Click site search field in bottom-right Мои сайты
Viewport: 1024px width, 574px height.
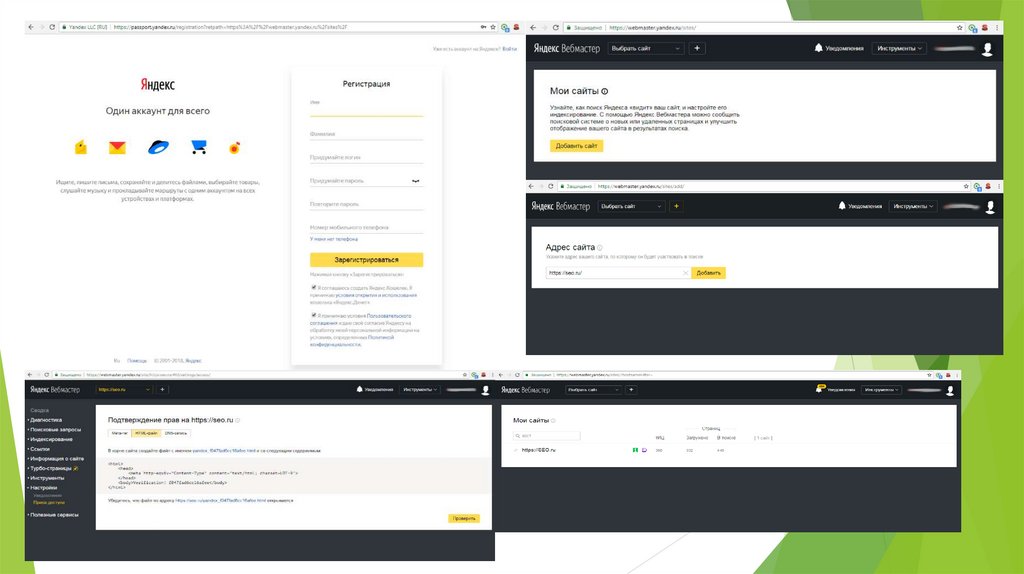pyautogui.click(x=547, y=436)
